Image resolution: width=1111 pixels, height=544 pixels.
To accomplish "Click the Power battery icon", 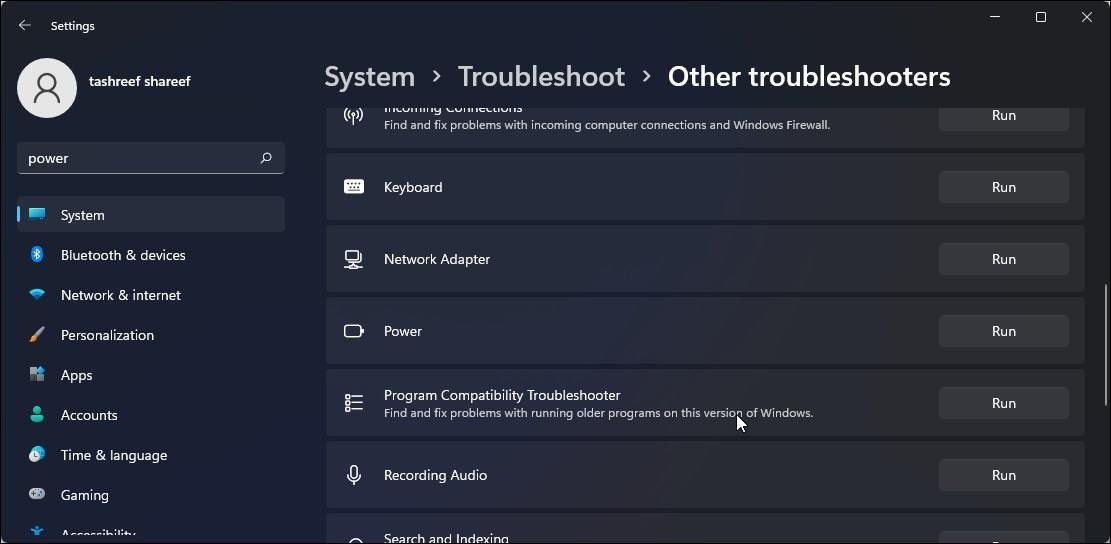I will pyautogui.click(x=354, y=331).
